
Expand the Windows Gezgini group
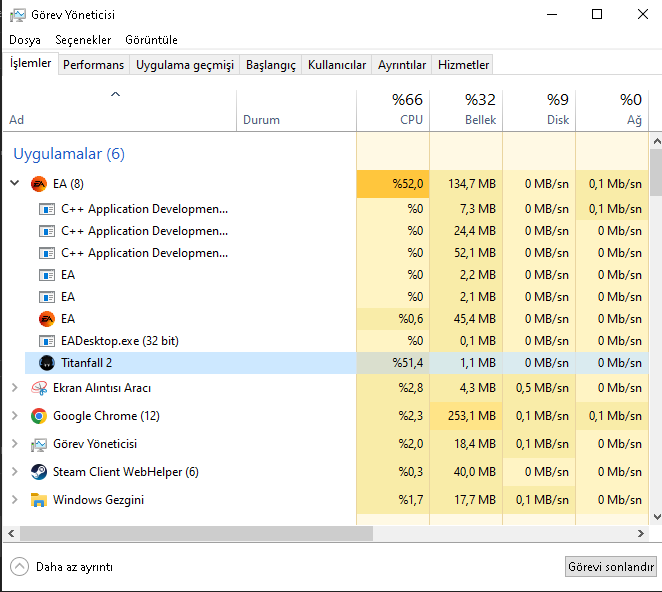point(15,500)
